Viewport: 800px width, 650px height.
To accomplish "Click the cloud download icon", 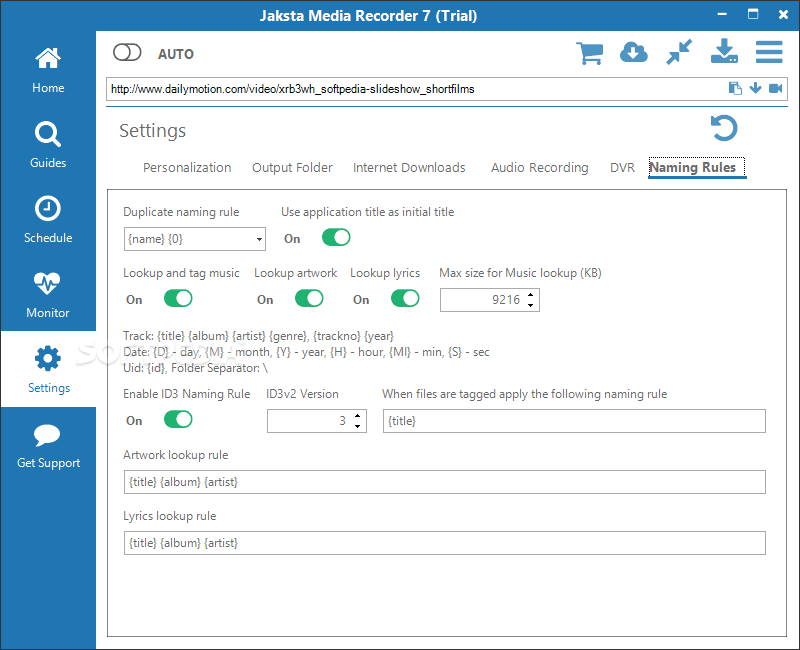I will 634,53.
